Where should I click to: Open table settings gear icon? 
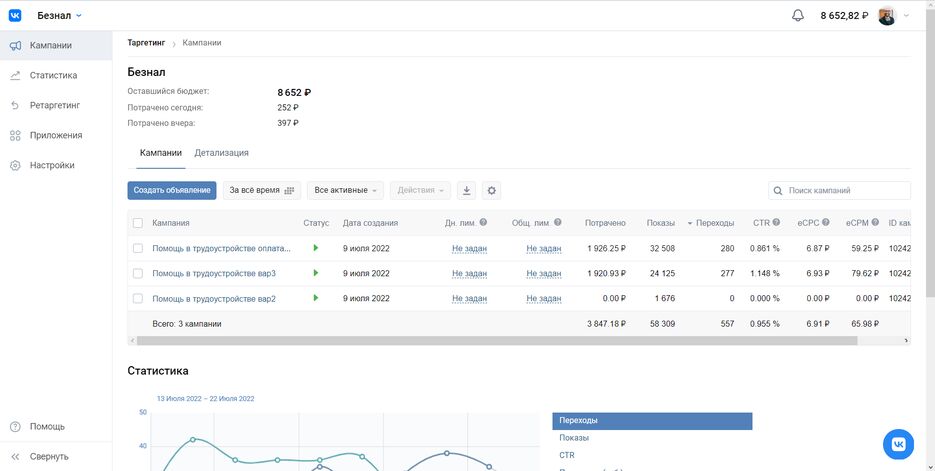[x=491, y=190]
